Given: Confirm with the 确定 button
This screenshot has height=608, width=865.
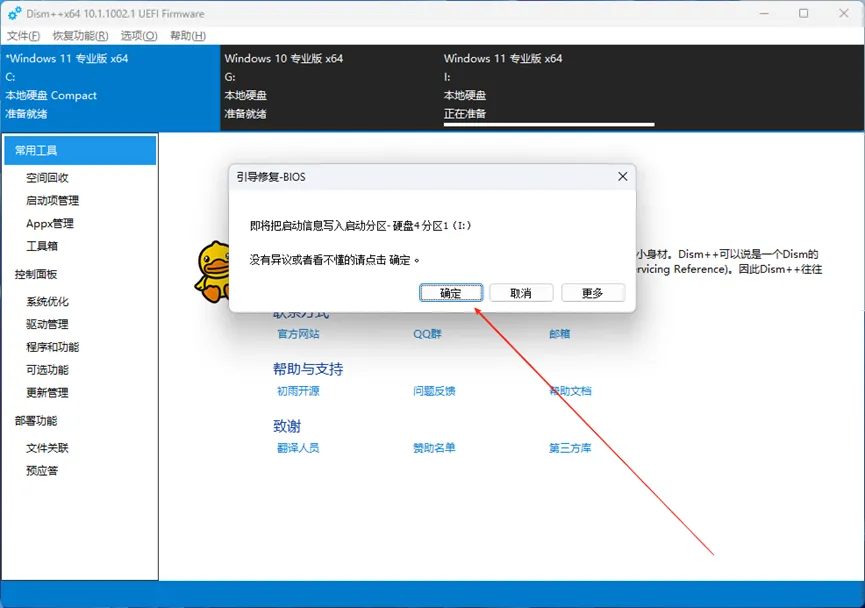Looking at the screenshot, I should click(x=451, y=293).
